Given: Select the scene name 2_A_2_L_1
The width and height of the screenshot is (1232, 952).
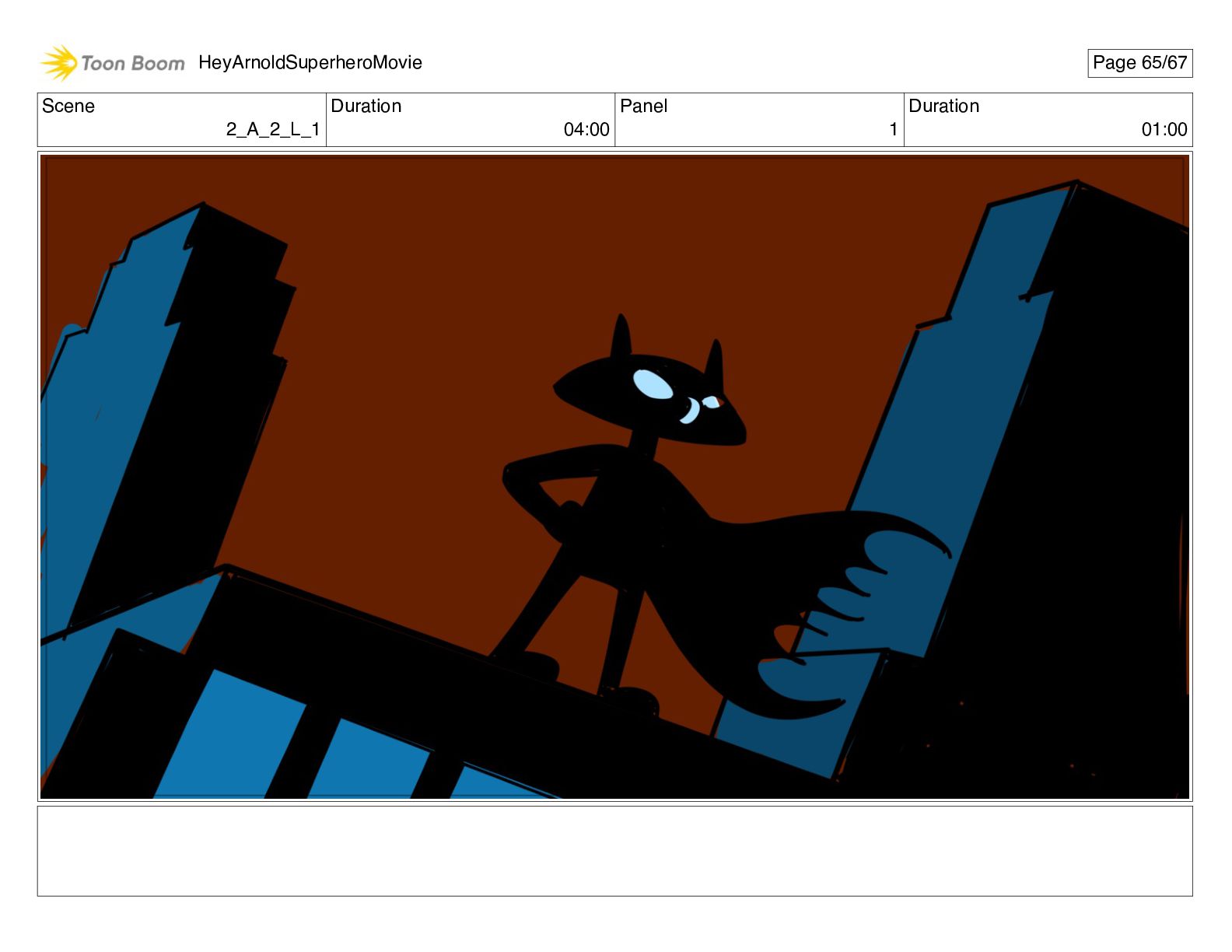Looking at the screenshot, I should (x=273, y=130).
